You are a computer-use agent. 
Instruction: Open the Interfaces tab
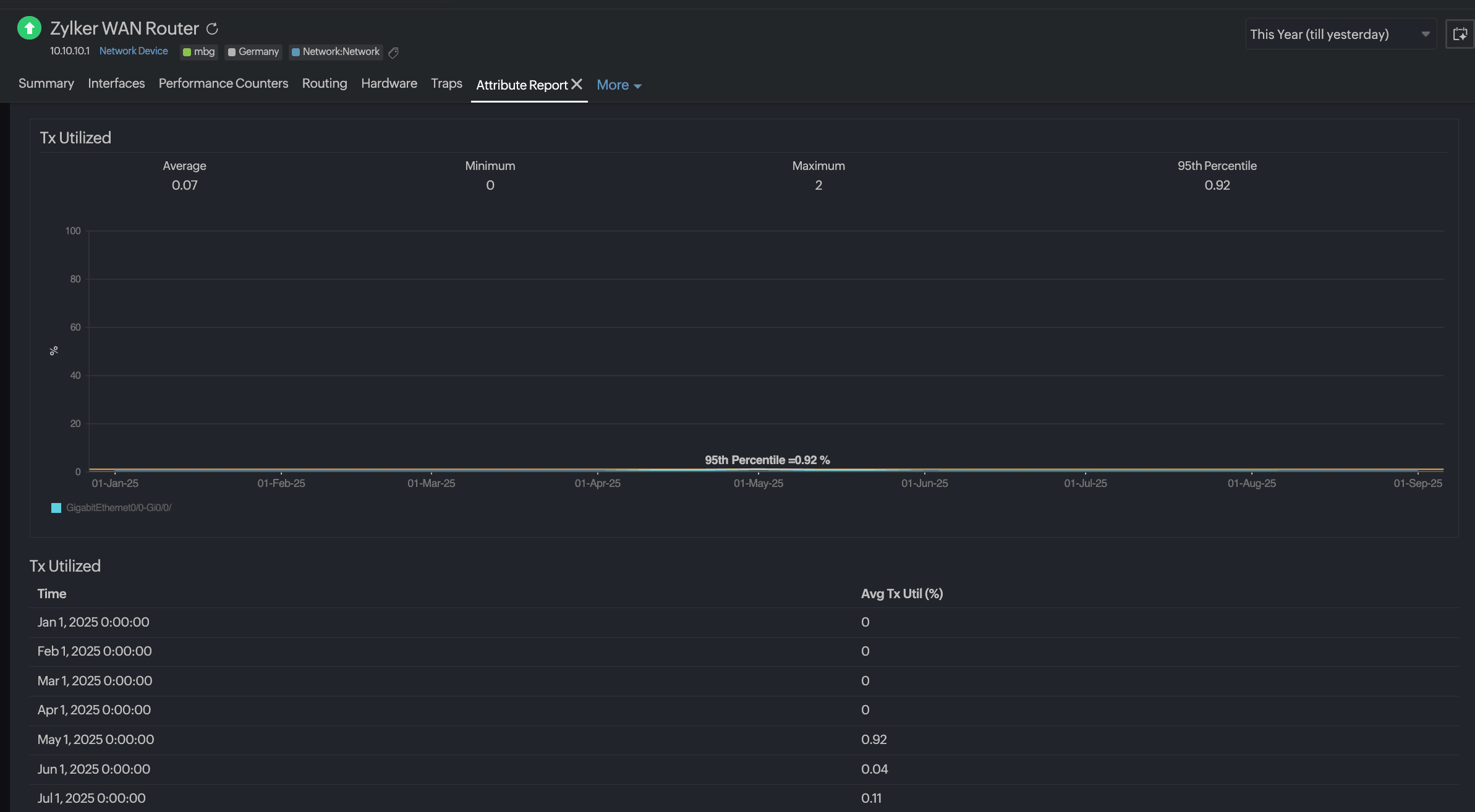tap(116, 83)
